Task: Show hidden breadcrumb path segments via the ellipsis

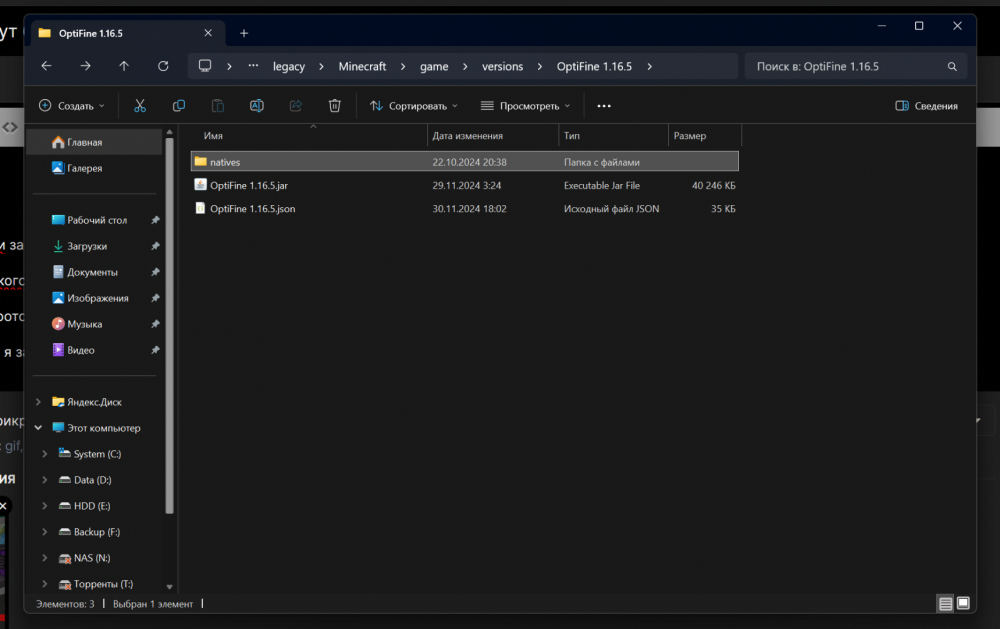Action: [253, 66]
